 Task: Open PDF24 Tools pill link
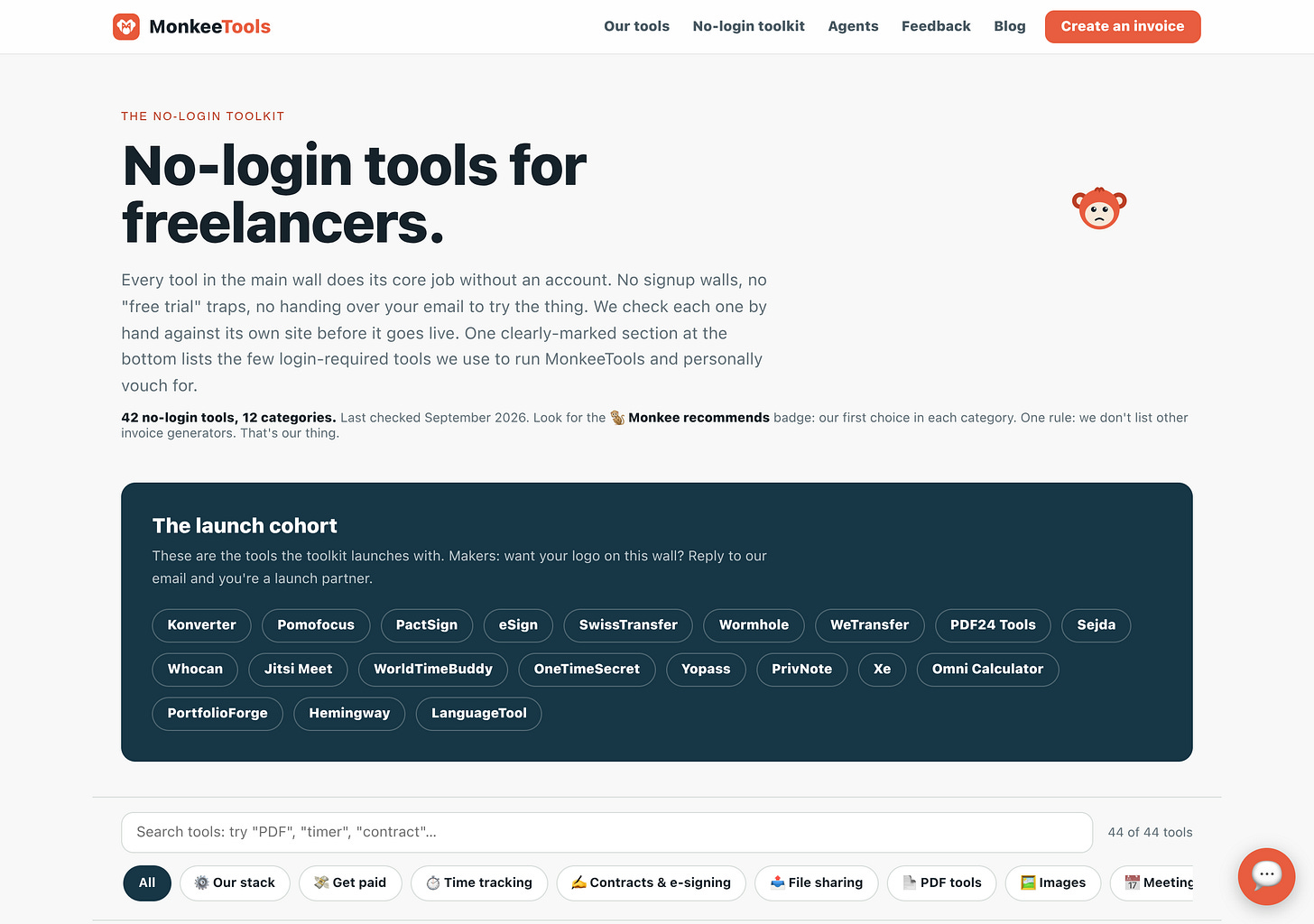click(993, 624)
